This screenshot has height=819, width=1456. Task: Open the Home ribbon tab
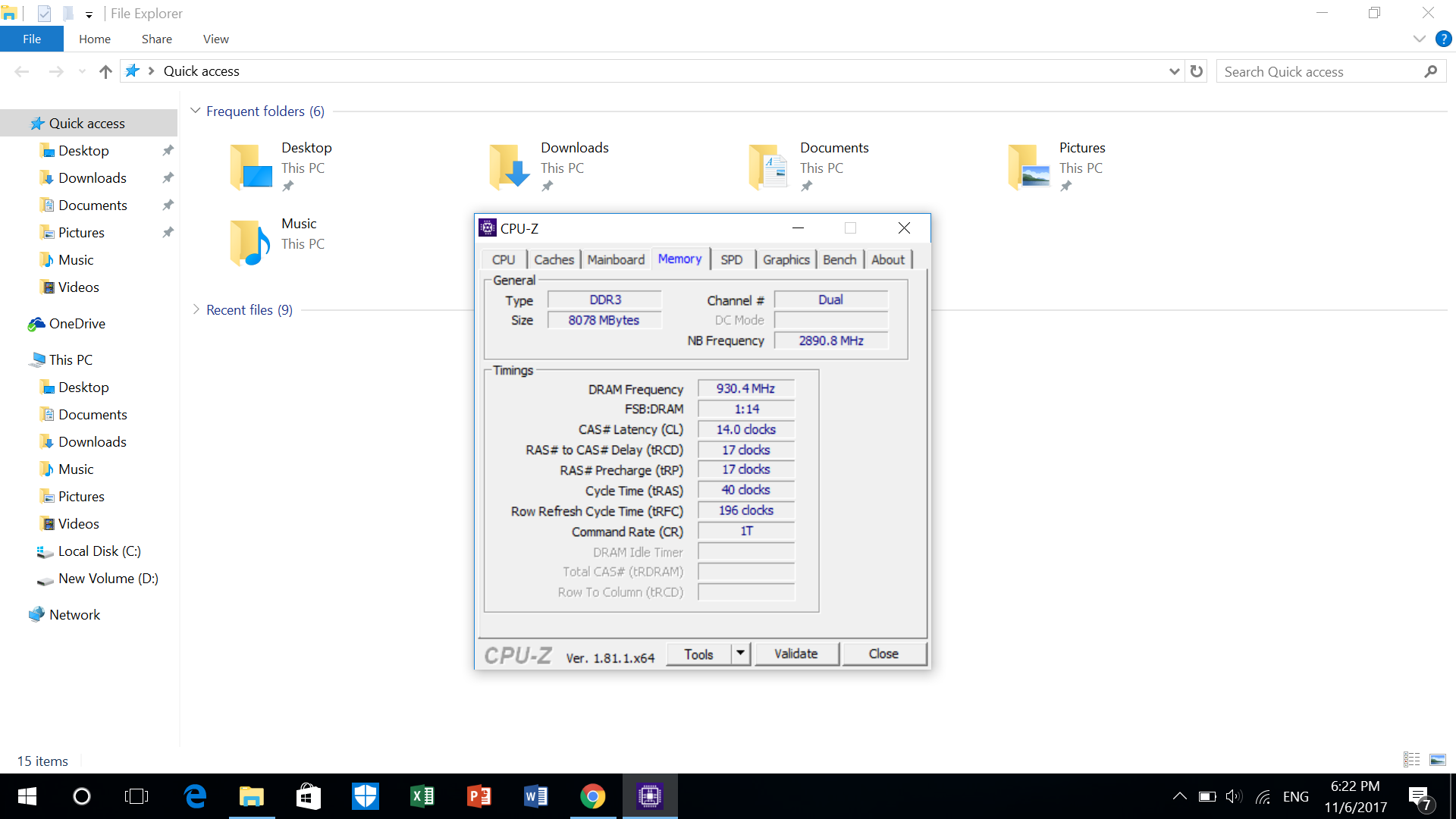point(95,39)
